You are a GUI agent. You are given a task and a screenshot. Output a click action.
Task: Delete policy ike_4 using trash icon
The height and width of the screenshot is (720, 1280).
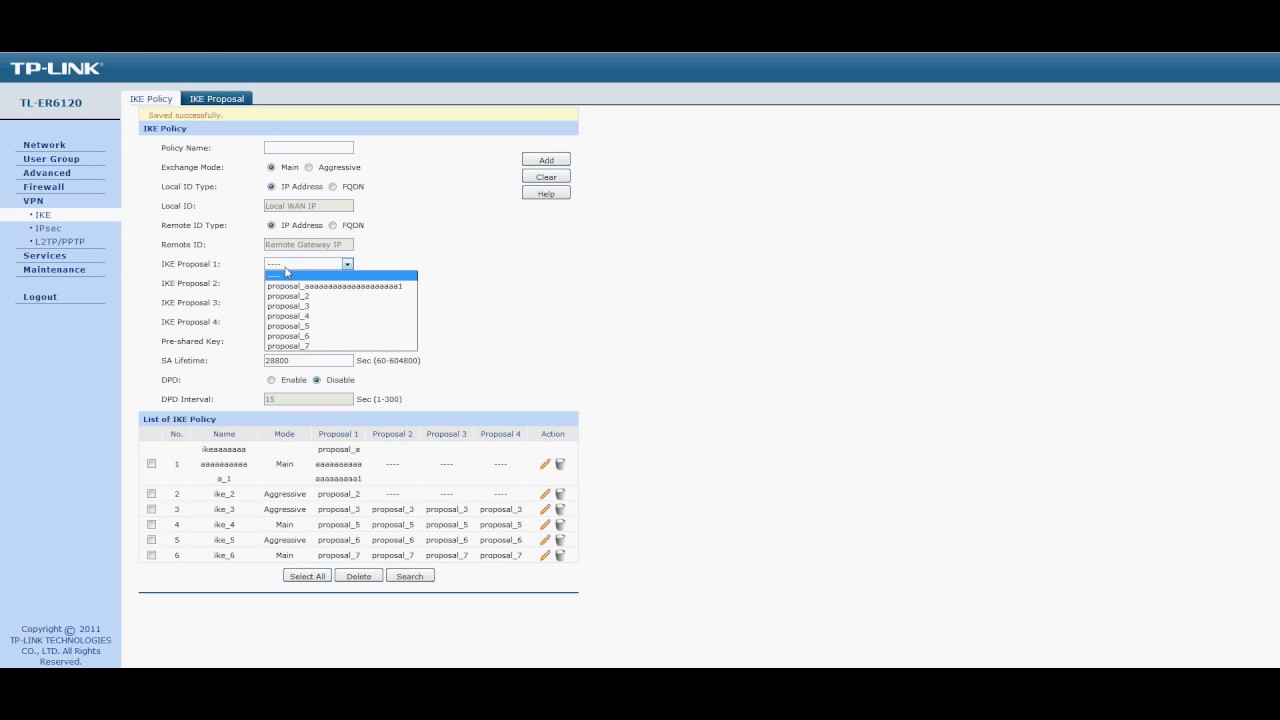[560, 524]
